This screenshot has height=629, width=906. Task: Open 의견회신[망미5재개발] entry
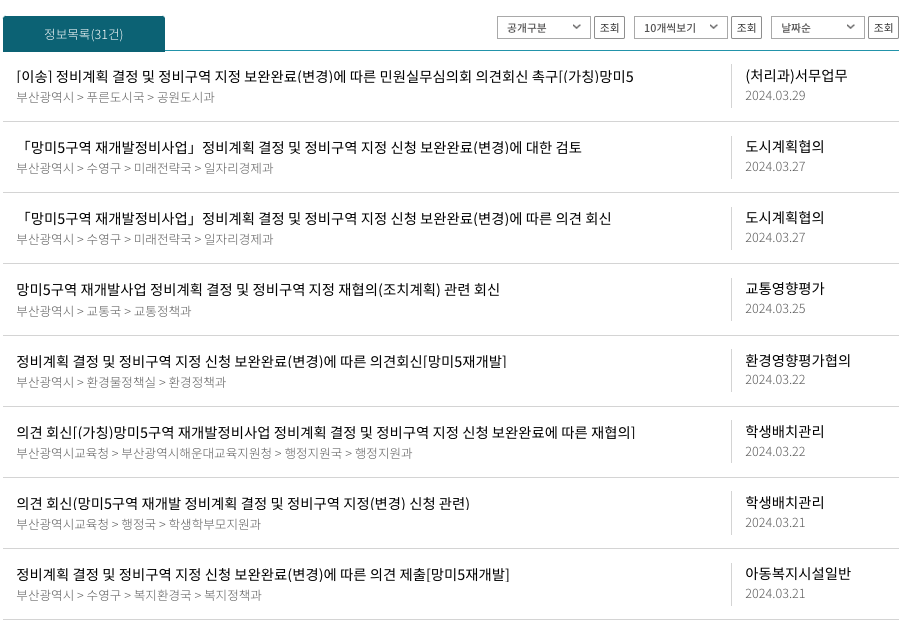[x=261, y=362]
